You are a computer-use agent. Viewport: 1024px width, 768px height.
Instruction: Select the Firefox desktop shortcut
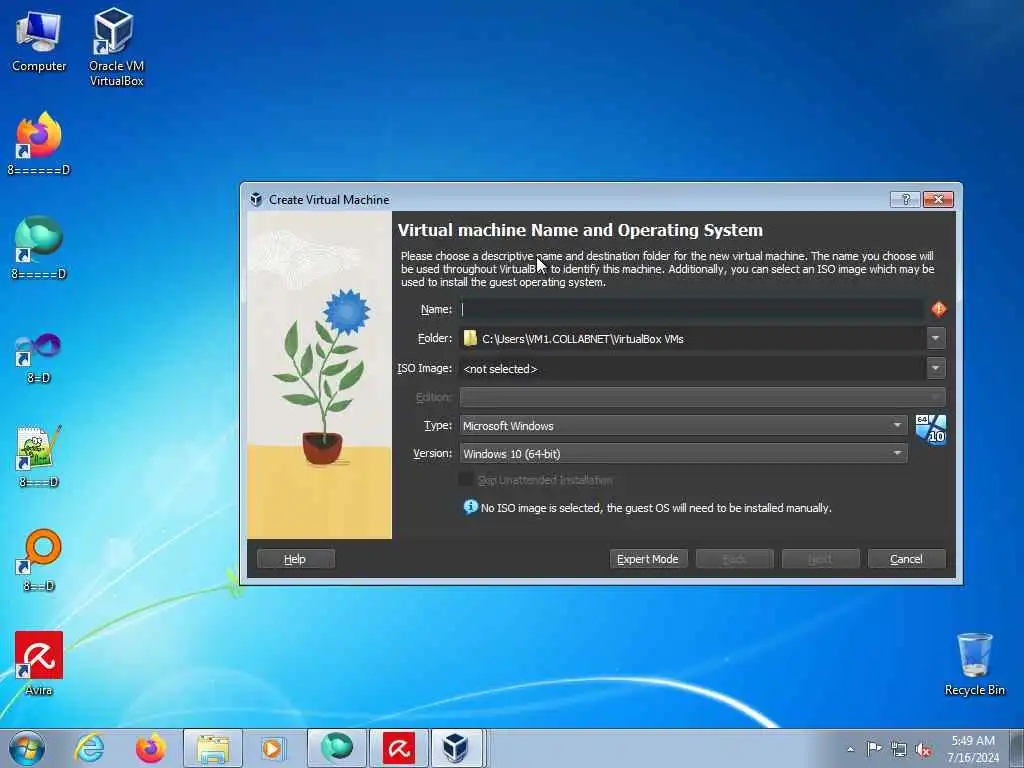(39, 144)
